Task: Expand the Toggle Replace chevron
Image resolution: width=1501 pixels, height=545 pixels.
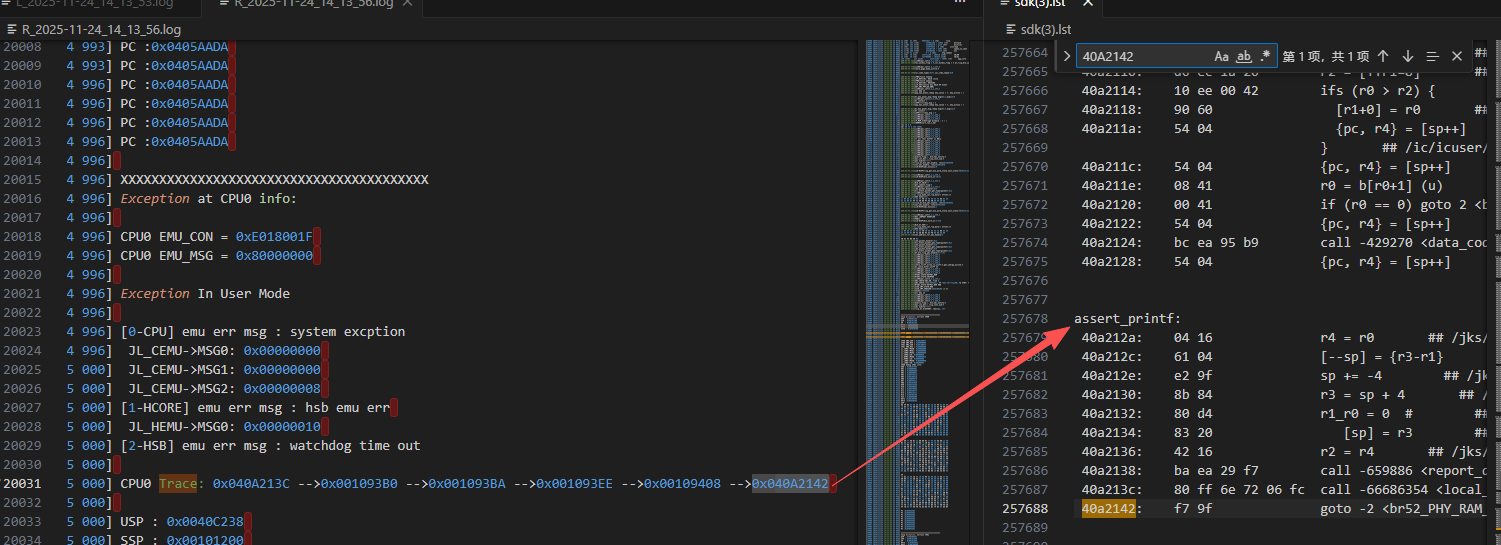Action: point(1067,57)
